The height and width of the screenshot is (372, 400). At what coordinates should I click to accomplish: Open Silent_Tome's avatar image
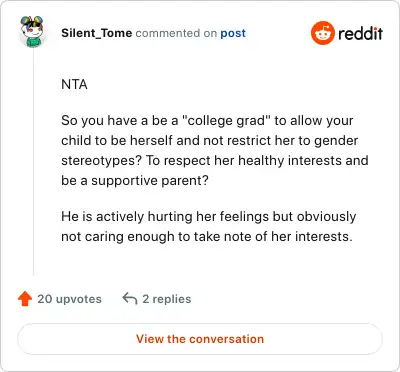tap(32, 31)
